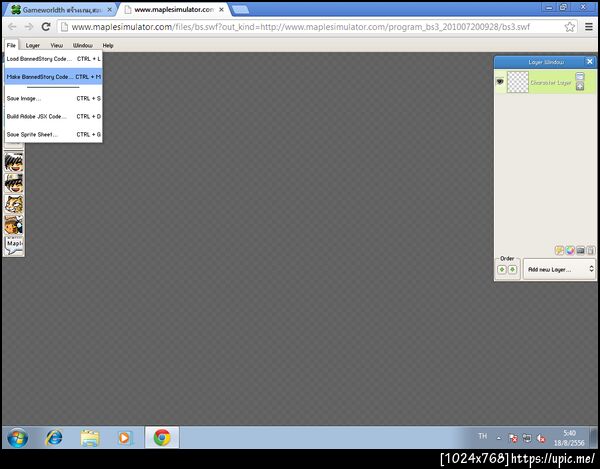This screenshot has height=469, width=600.
Task: Select the laughing black-haired character face tool
Action: [14, 162]
